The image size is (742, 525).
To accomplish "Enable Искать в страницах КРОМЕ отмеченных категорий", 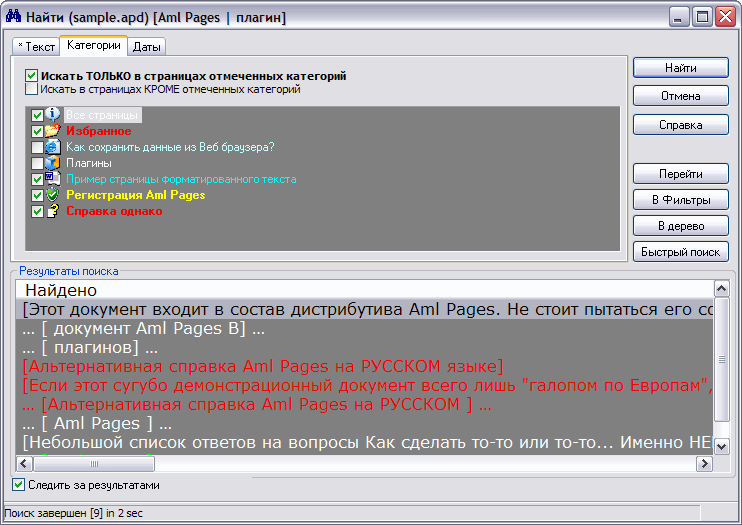I will [31, 89].
